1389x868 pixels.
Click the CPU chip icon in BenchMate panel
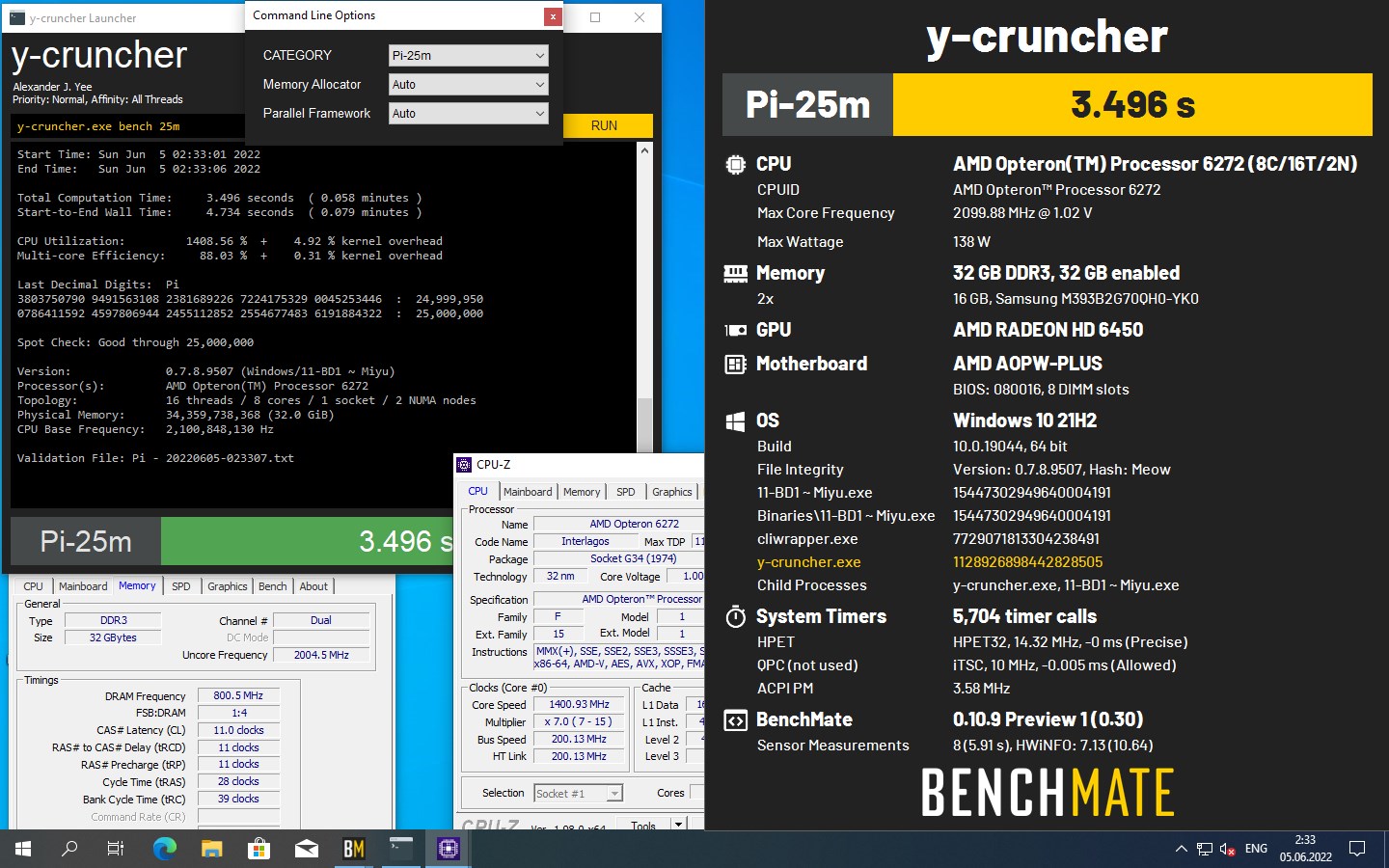pyautogui.click(x=735, y=165)
